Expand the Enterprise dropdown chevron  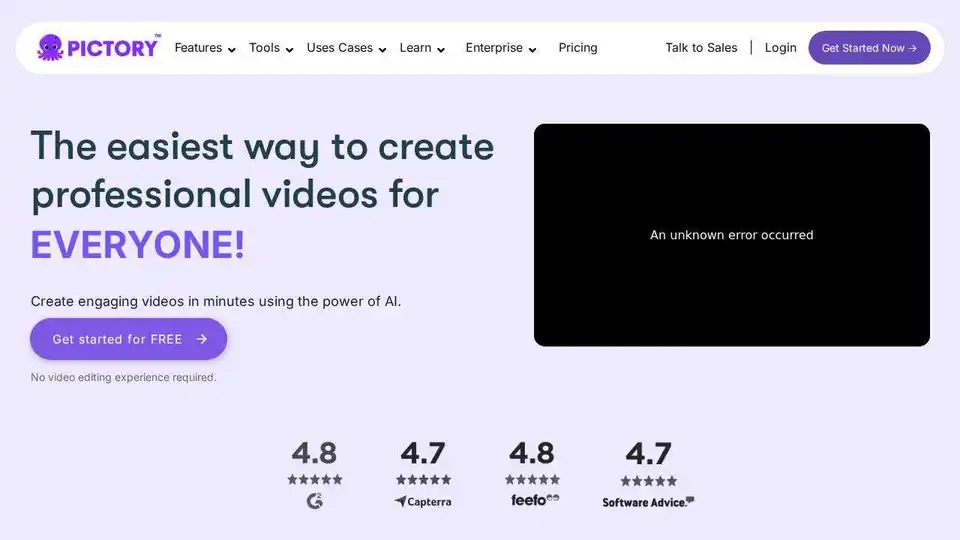[533, 50]
